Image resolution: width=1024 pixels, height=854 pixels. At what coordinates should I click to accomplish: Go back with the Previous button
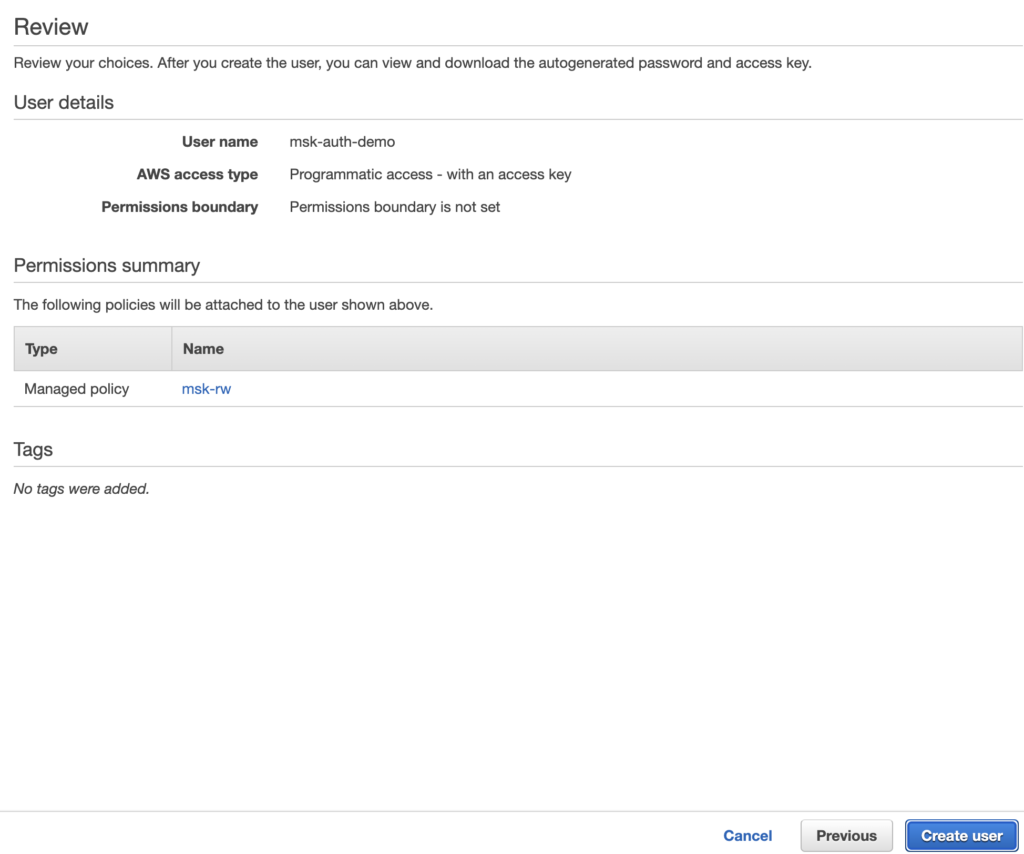846,835
